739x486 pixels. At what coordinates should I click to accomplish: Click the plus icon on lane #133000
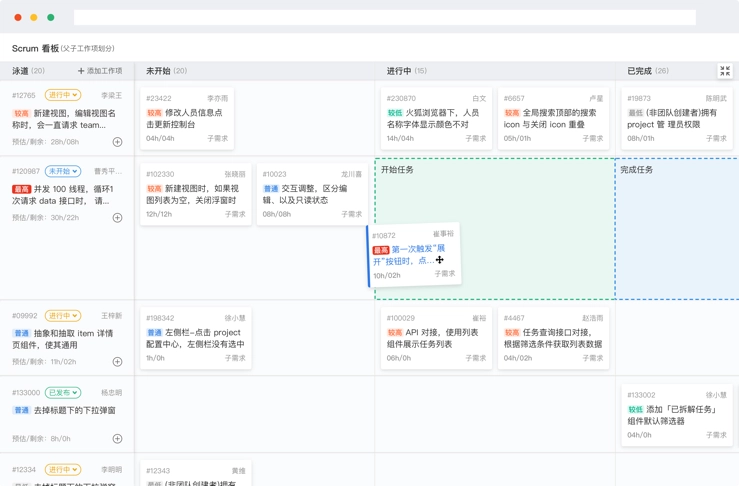coord(117,438)
